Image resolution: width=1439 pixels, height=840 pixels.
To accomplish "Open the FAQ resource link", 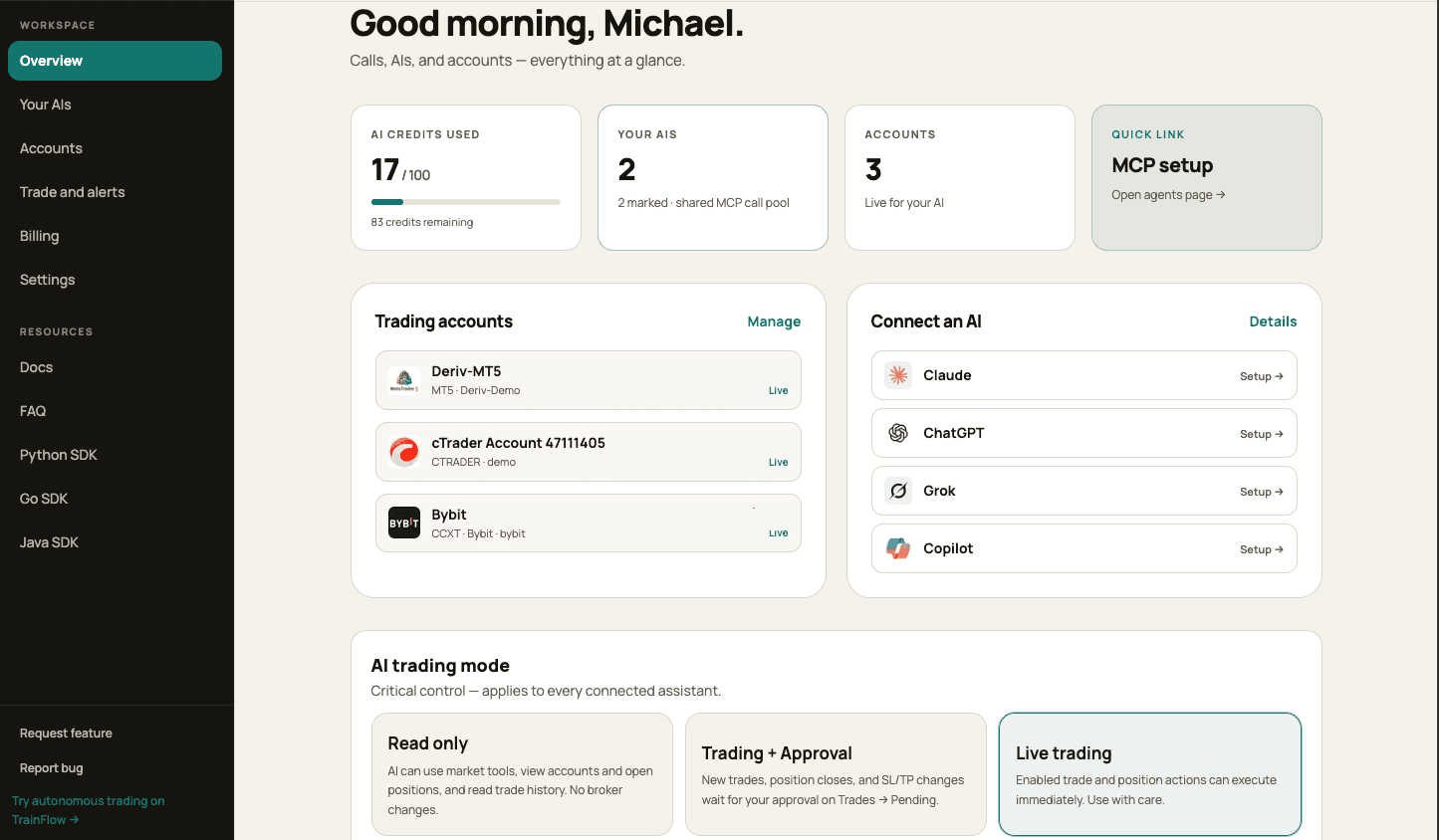I will tap(115, 411).
